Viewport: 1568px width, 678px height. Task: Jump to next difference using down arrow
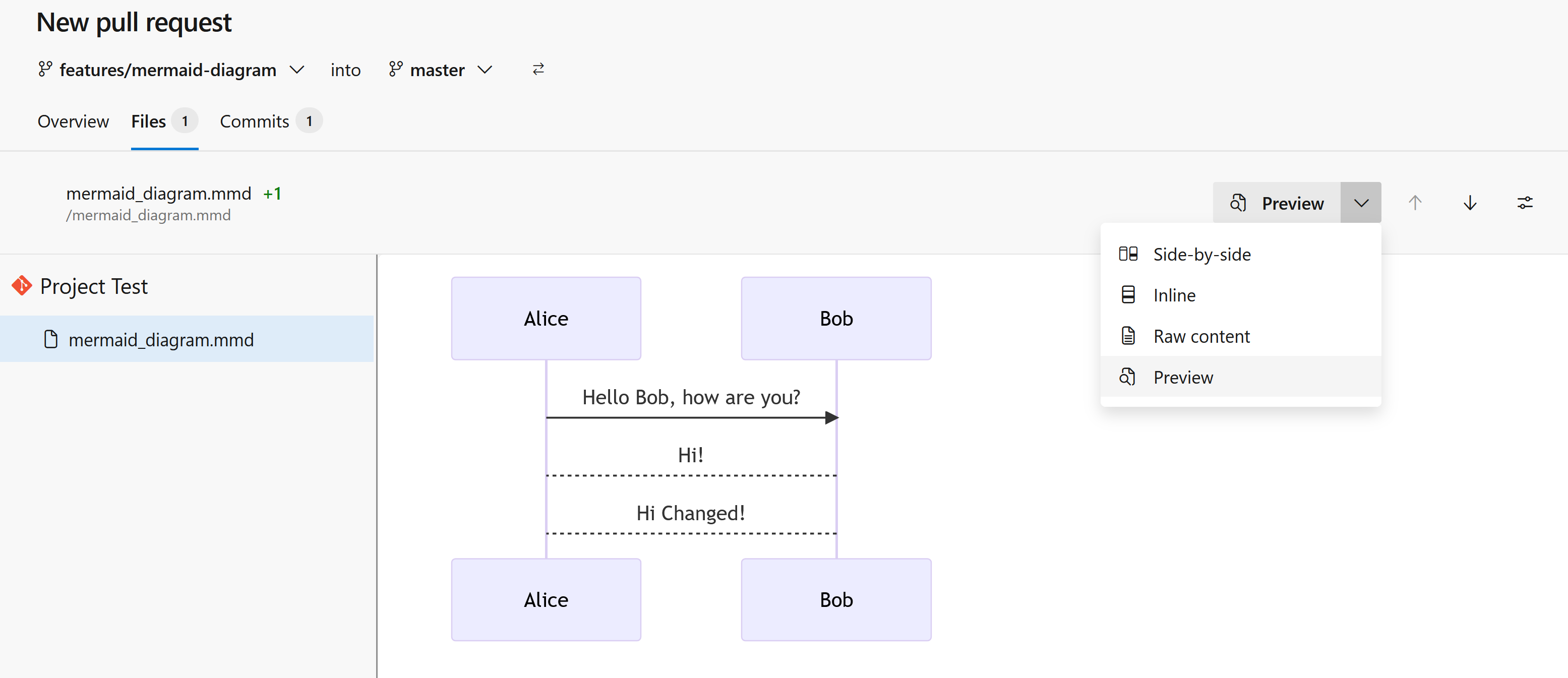[1470, 202]
